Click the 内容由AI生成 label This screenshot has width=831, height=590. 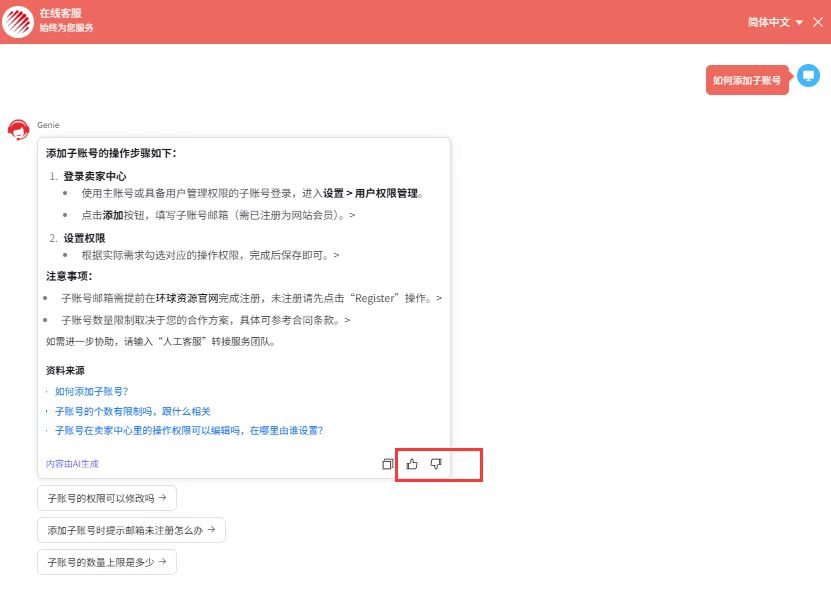coord(72,464)
